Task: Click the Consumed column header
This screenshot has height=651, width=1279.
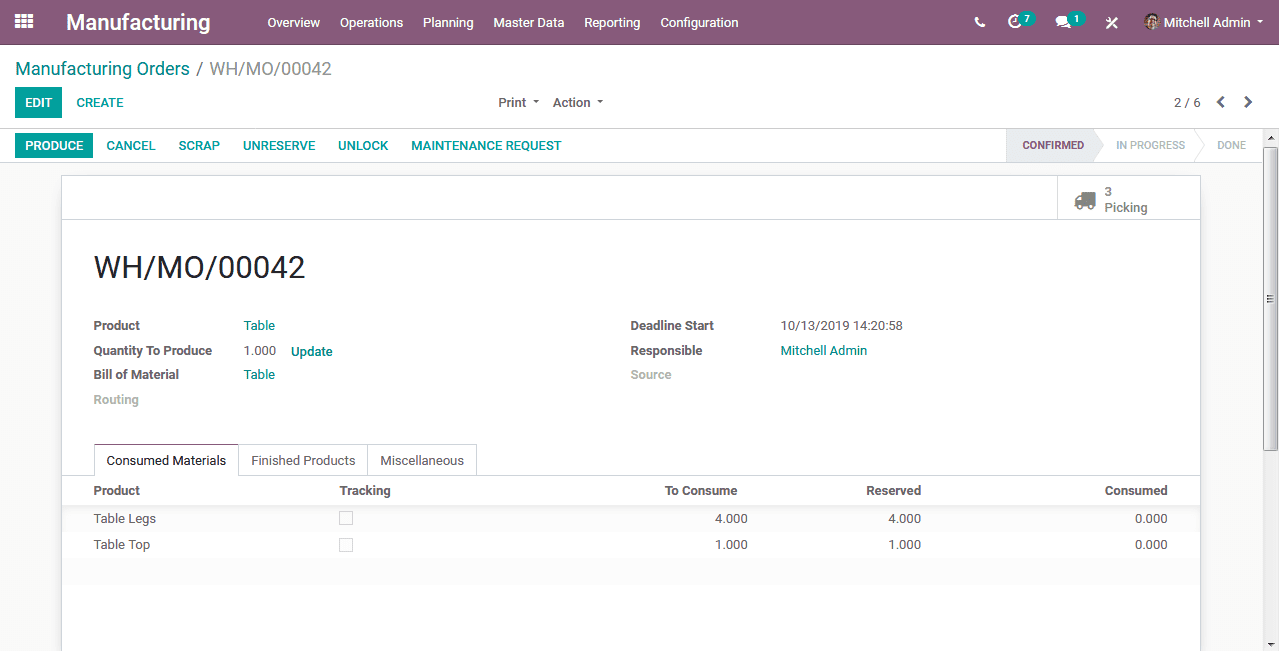Action: click(1136, 490)
